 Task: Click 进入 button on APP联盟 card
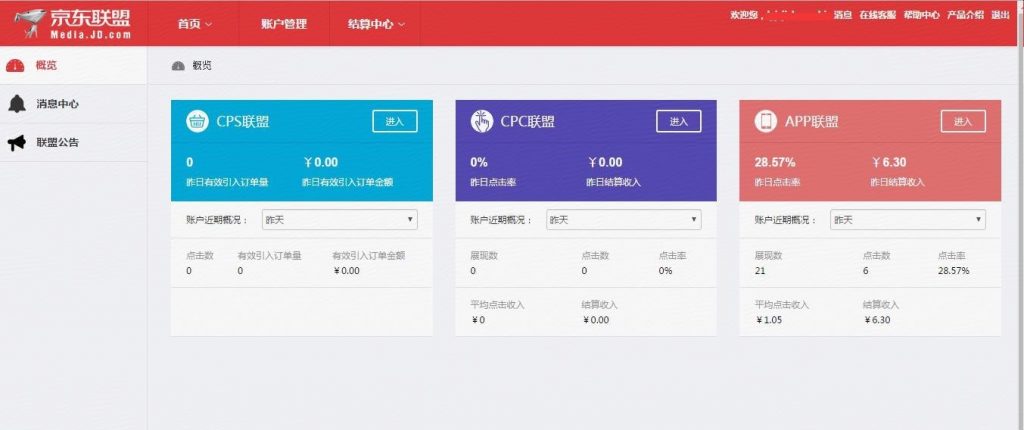coord(963,122)
